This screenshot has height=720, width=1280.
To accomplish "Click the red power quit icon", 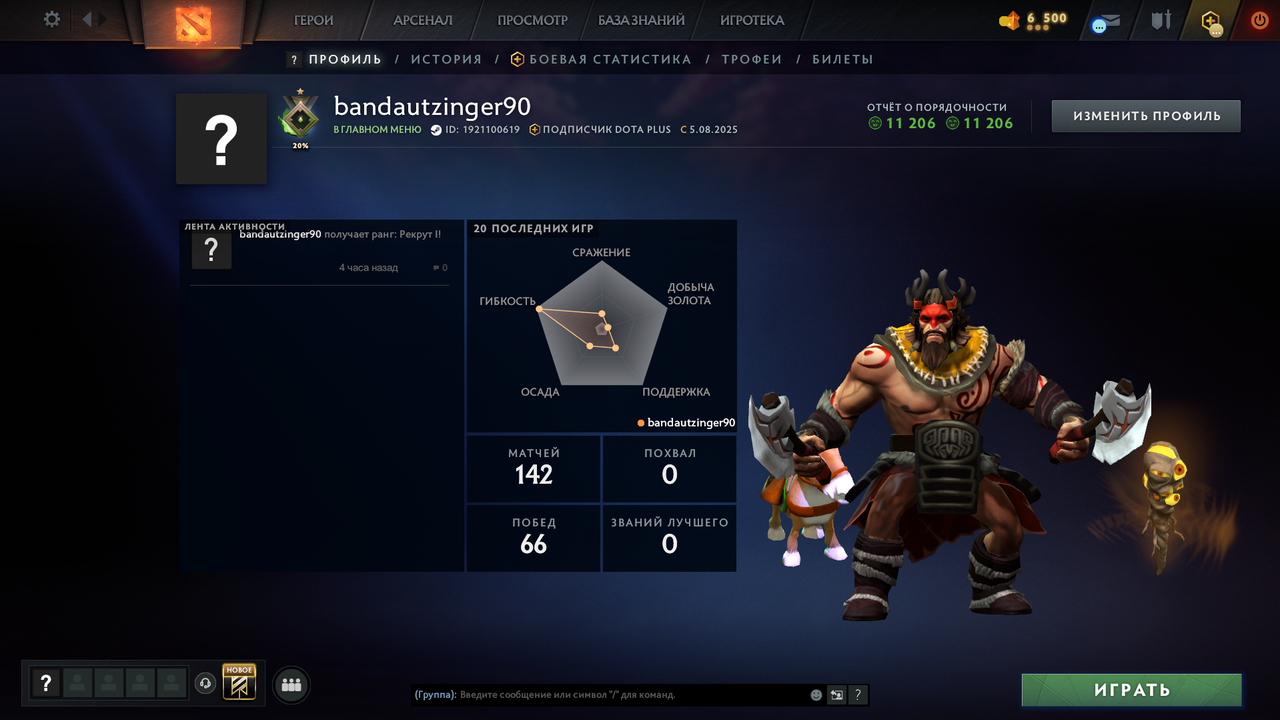I will point(1259,20).
